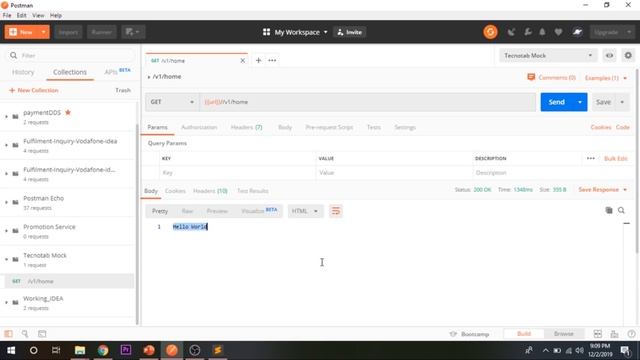Image resolution: width=640 pixels, height=360 pixels.
Task: Open manage environments gear icon
Action: click(x=628, y=56)
